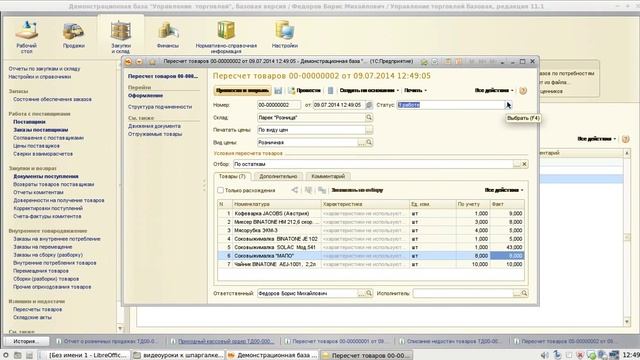
Task: Click the Заполнить по отбору button
Action: [x=357, y=190]
